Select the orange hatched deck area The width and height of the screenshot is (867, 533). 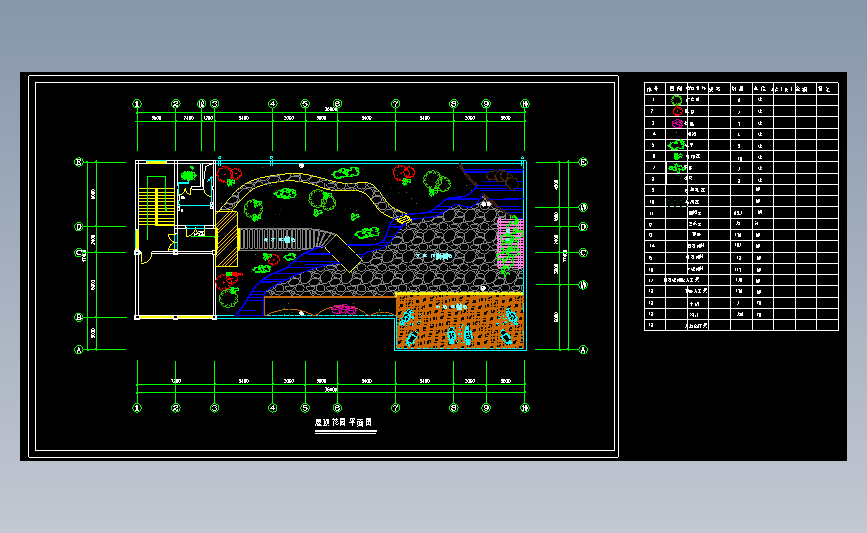(x=460, y=321)
